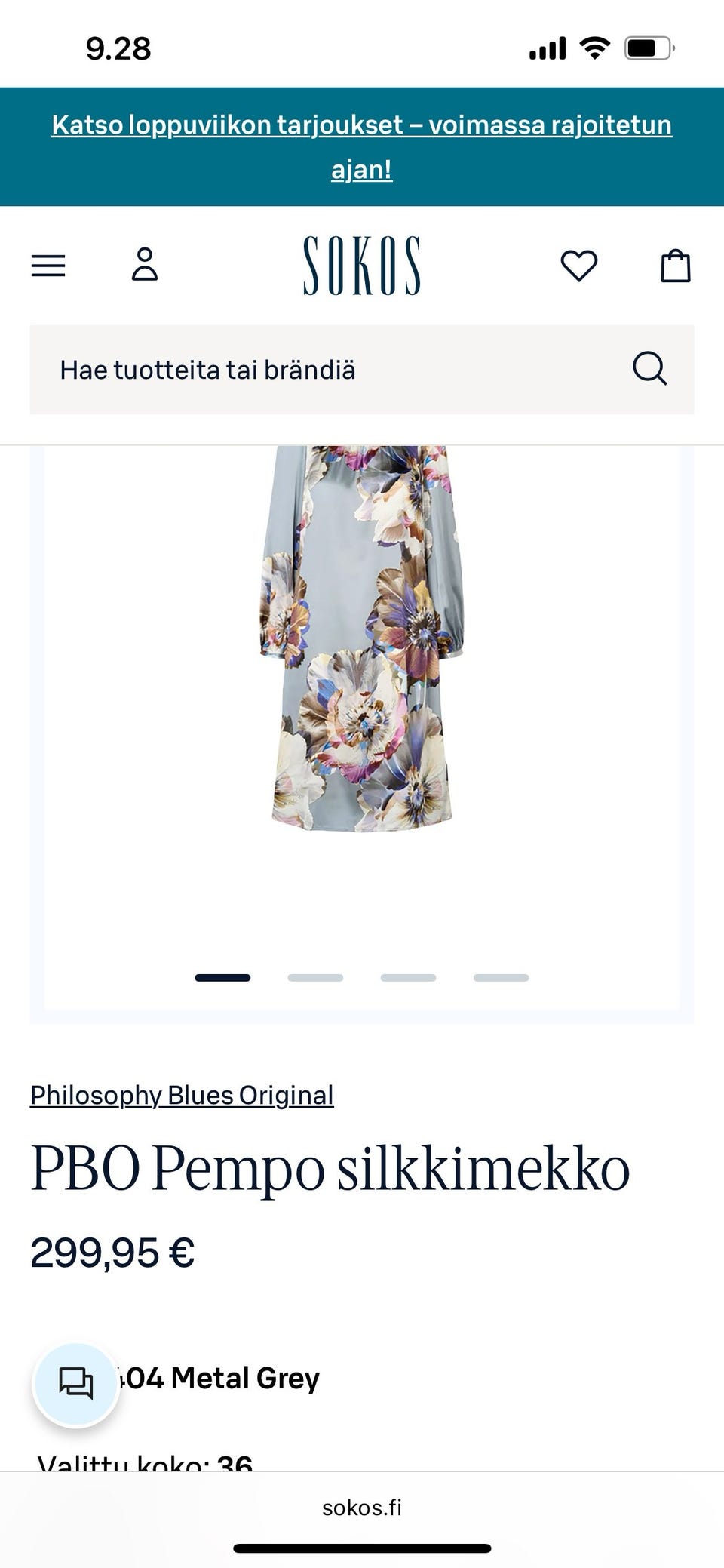Go to the Sokos logo homepage
Screen dimensions: 724x1568
pyautogui.click(x=362, y=266)
